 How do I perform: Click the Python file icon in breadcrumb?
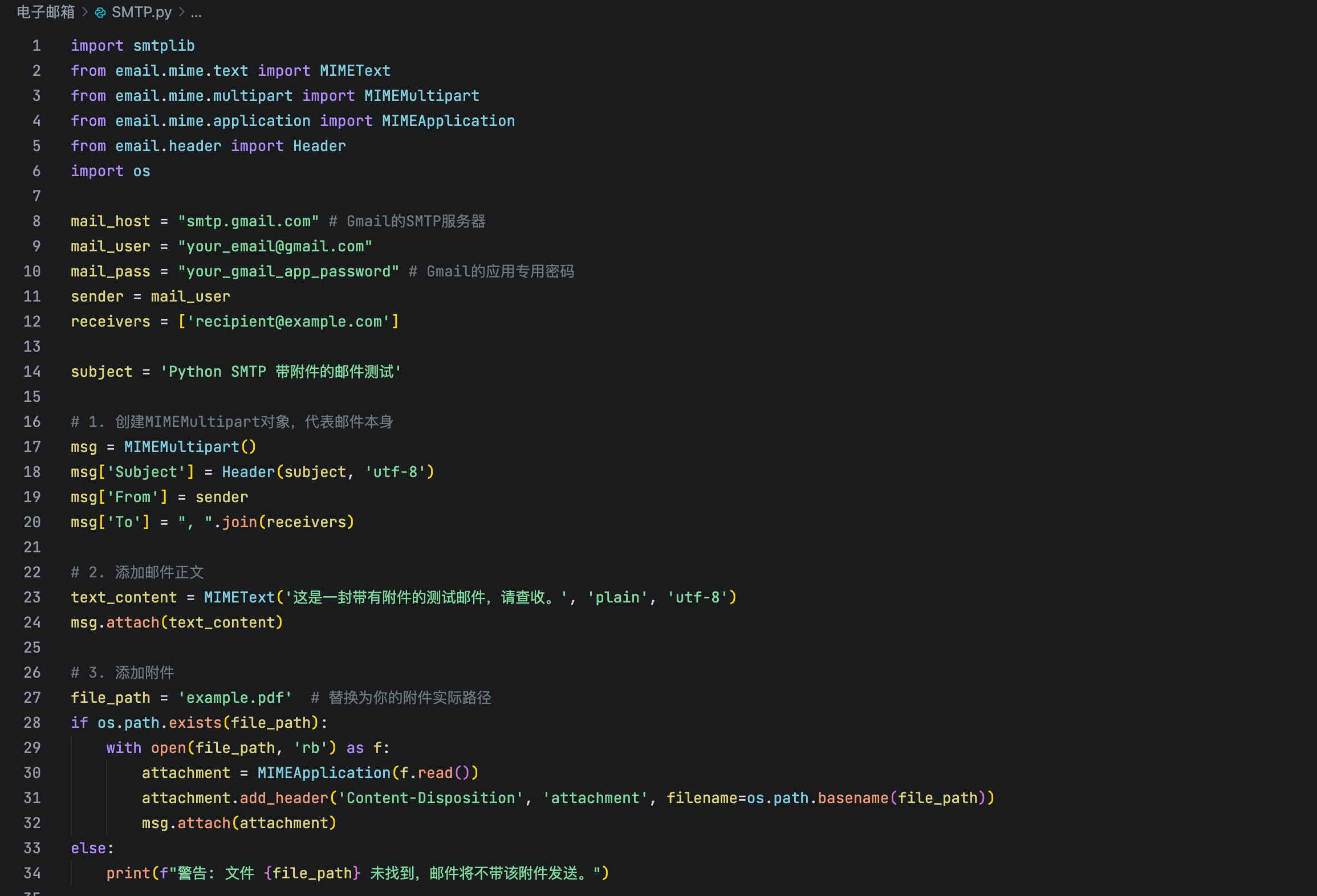tap(100, 13)
